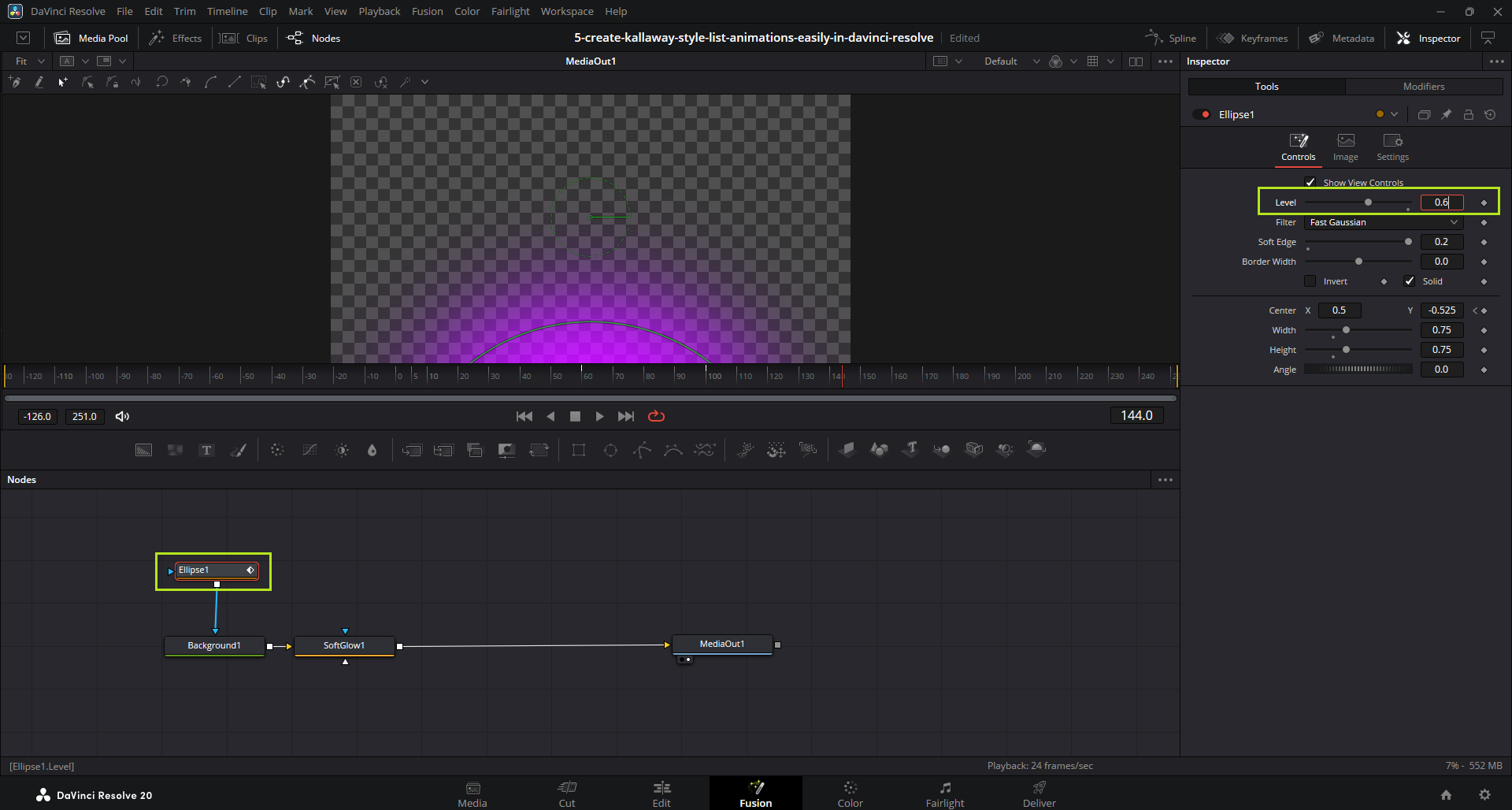Go to the Deliver page
Screen dimensions: 1512x810
1039,793
